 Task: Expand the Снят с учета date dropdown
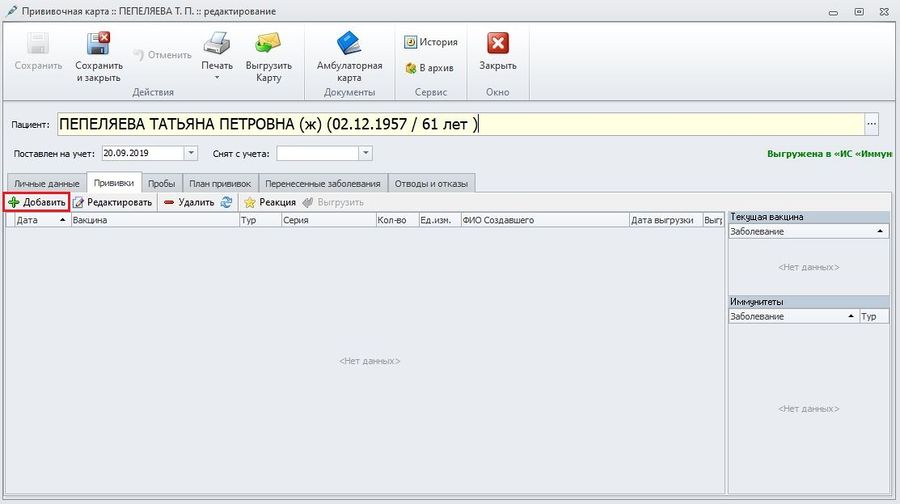(365, 153)
